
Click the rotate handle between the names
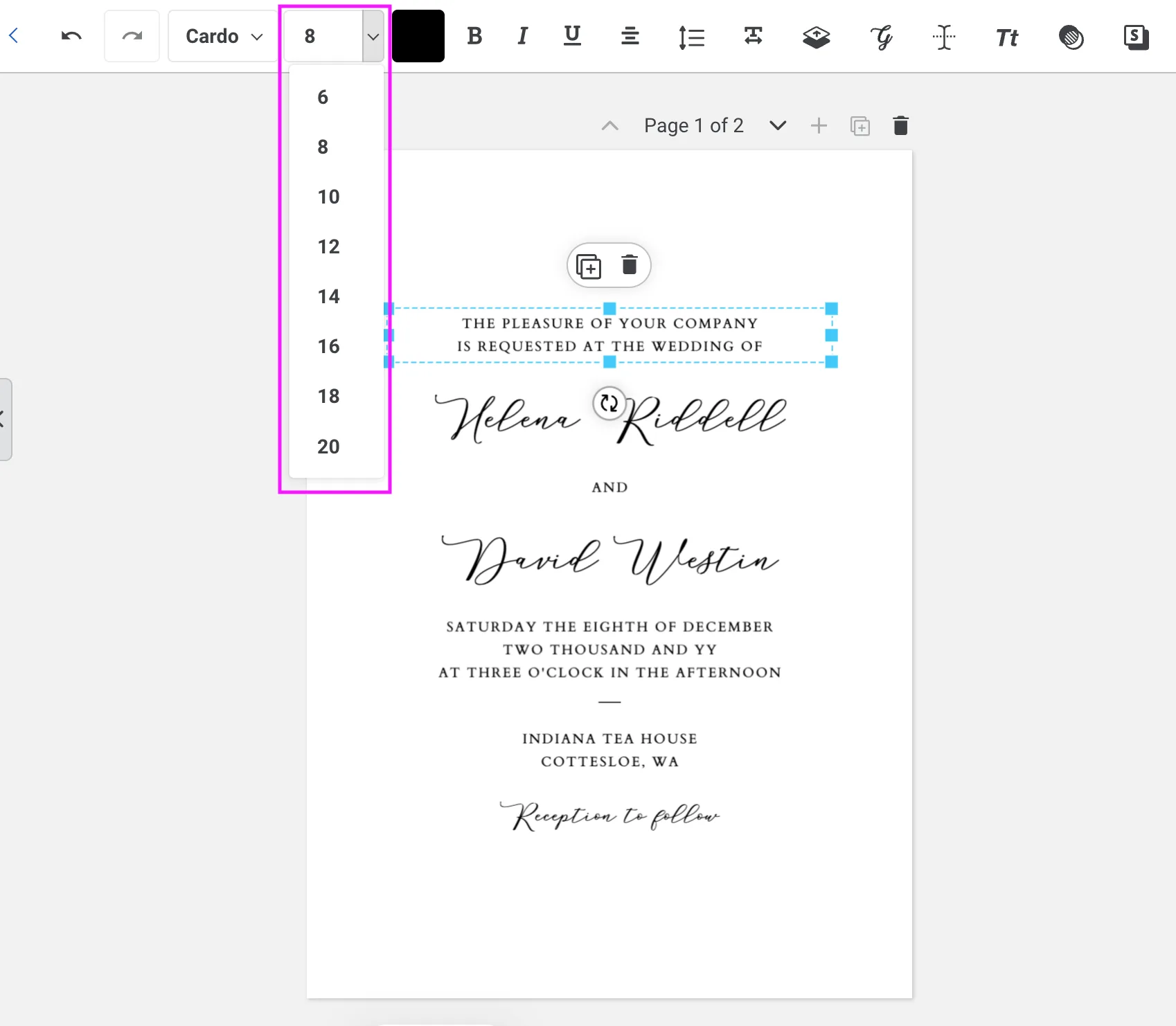609,404
